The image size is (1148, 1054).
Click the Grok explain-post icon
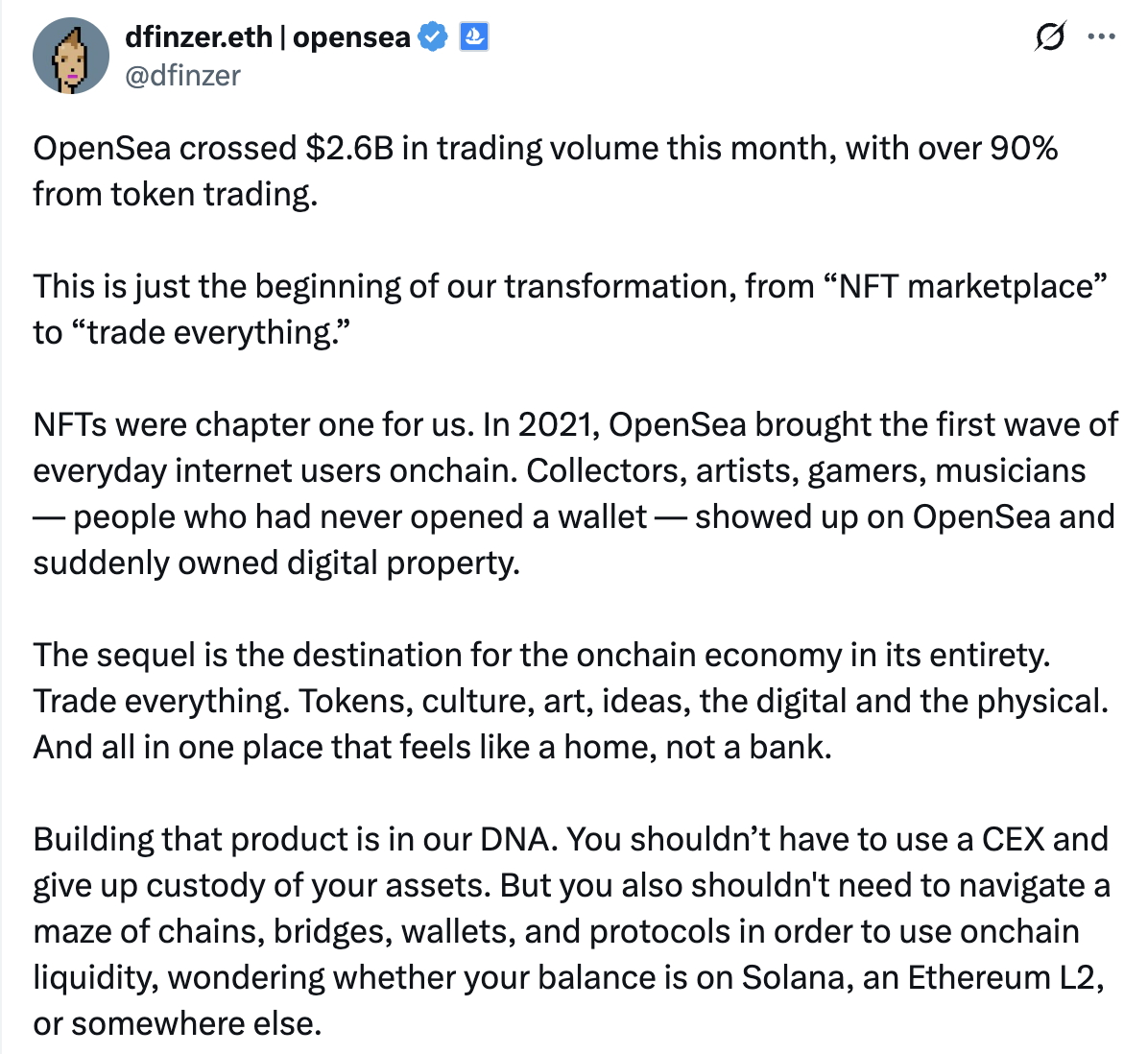coord(1049,37)
